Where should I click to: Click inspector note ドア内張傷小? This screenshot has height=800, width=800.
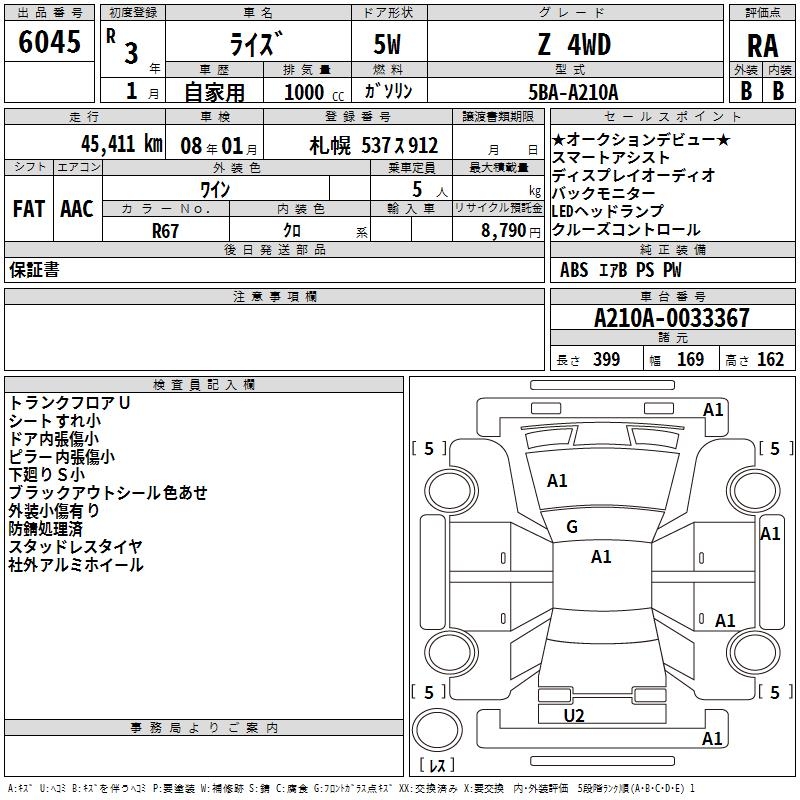pos(54,438)
